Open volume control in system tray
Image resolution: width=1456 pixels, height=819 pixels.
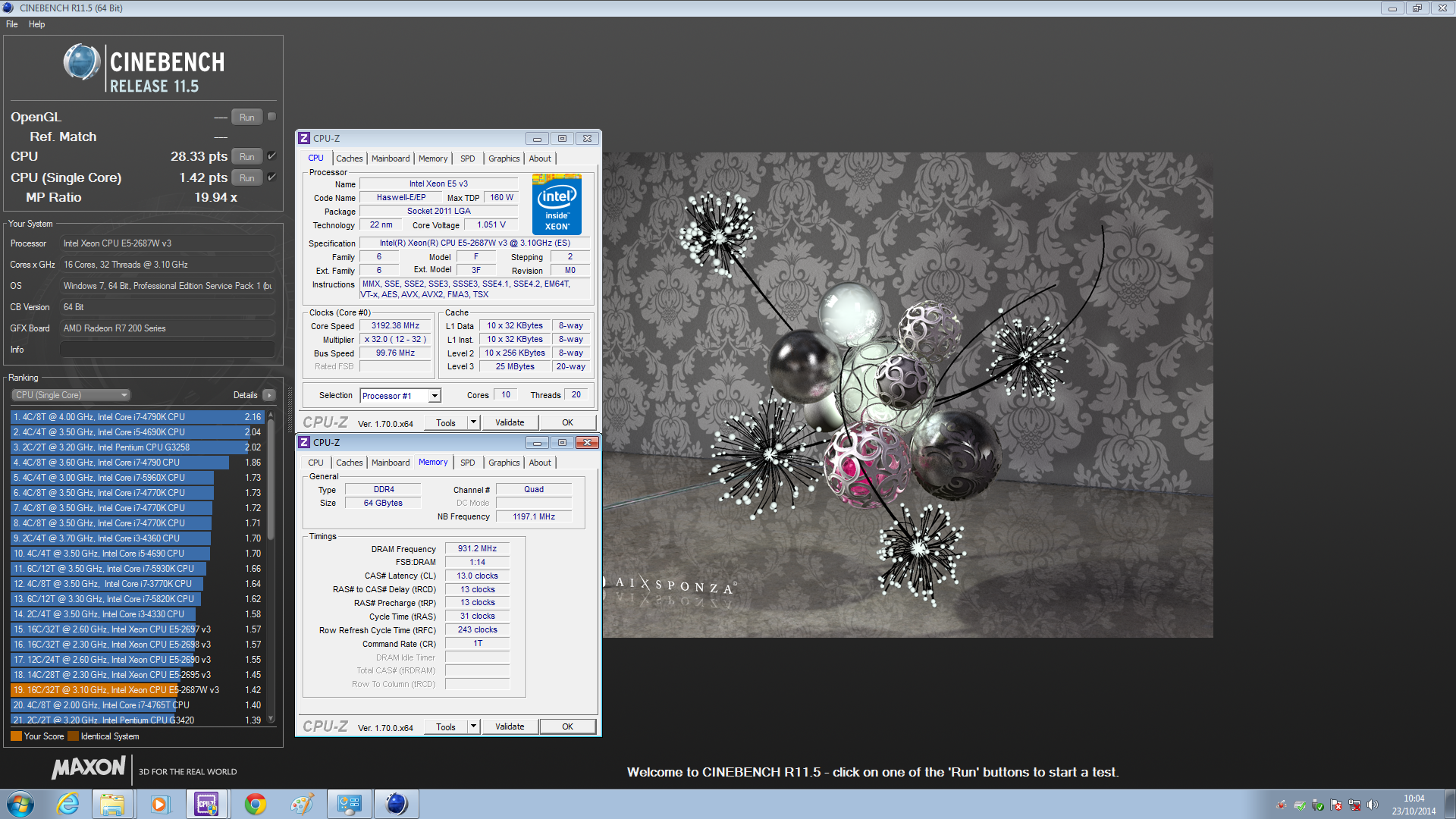(x=1373, y=805)
